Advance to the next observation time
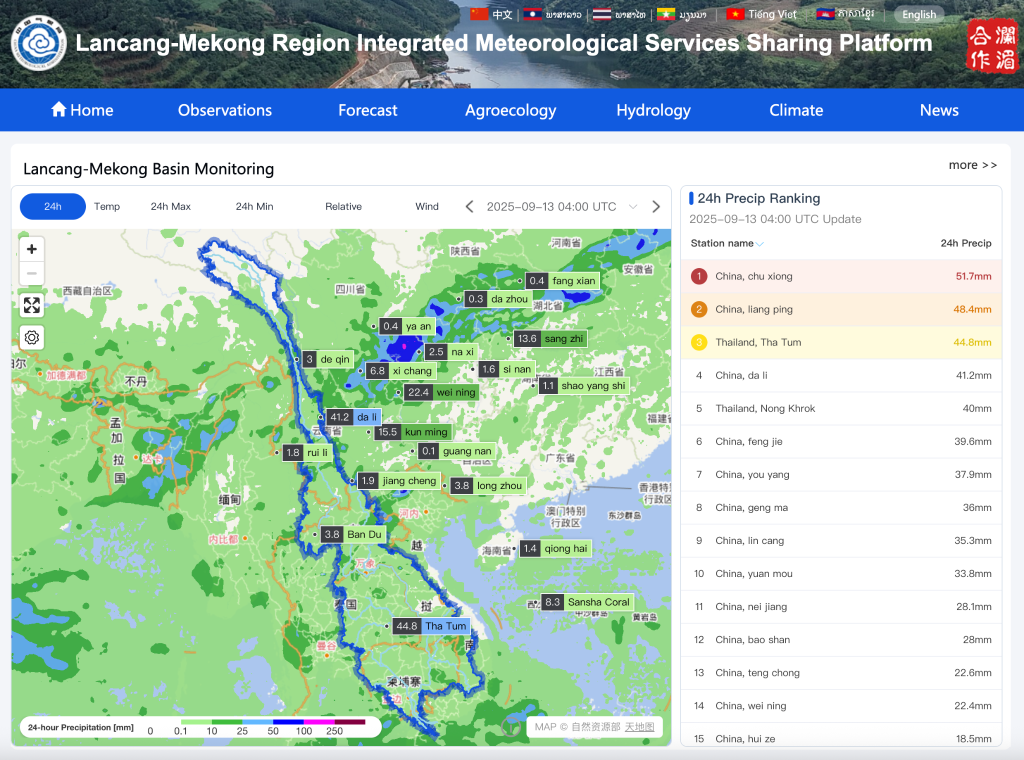The width and height of the screenshot is (1024, 760). 656,207
